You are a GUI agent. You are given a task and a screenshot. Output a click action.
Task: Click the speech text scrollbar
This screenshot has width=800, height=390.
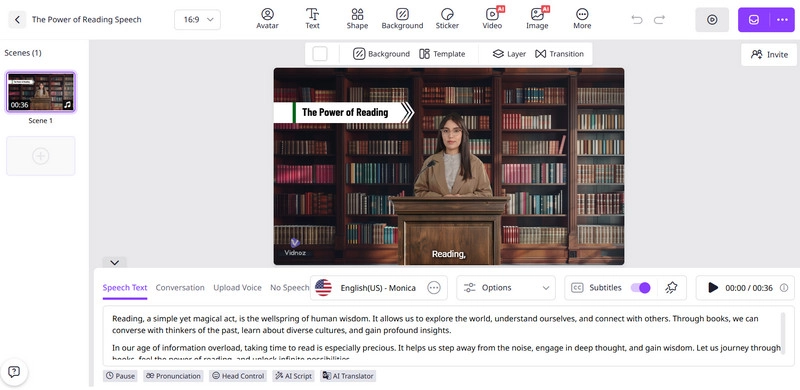(783, 332)
